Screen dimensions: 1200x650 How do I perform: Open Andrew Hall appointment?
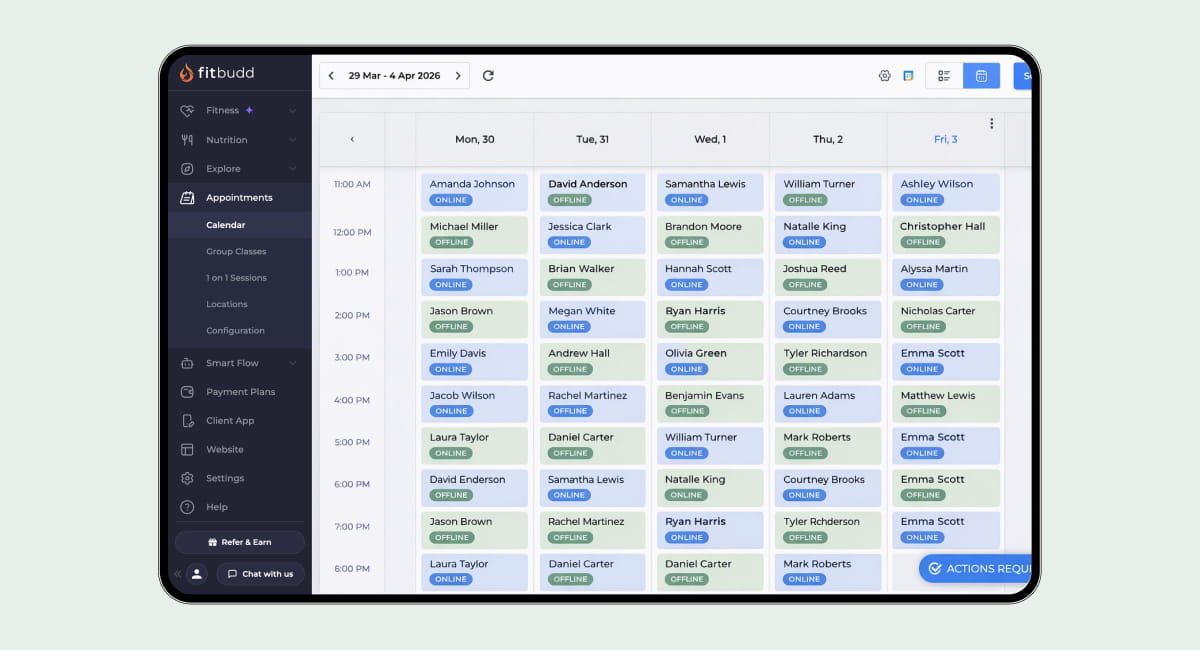coord(592,361)
